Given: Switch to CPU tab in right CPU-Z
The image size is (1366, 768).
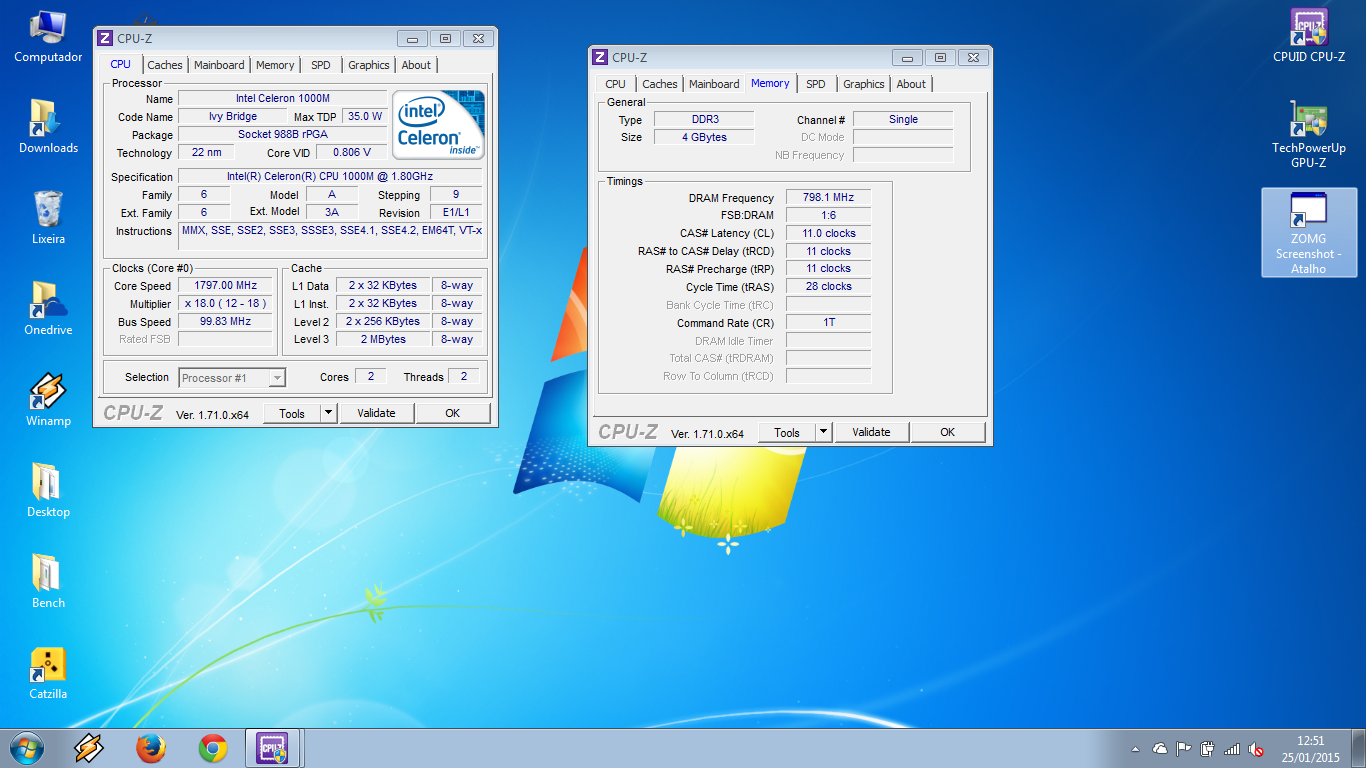Looking at the screenshot, I should [616, 84].
